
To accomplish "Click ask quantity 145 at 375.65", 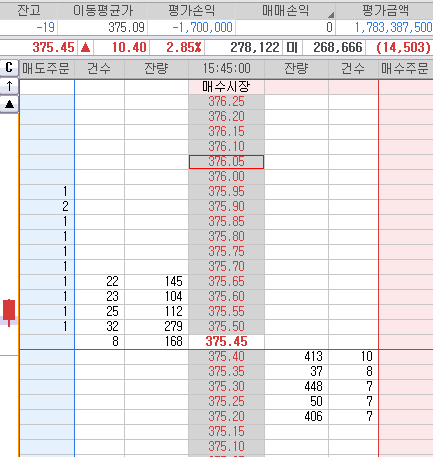I will [x=156, y=281].
